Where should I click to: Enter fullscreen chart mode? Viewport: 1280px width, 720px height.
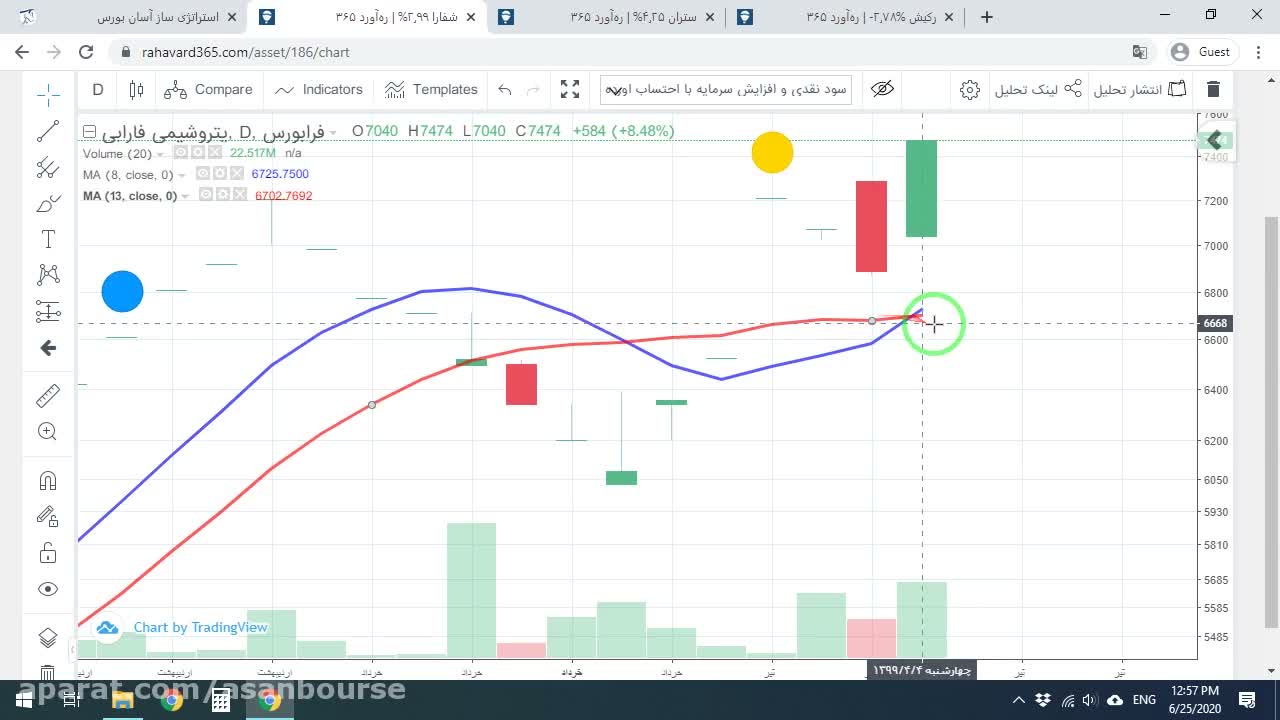570,90
